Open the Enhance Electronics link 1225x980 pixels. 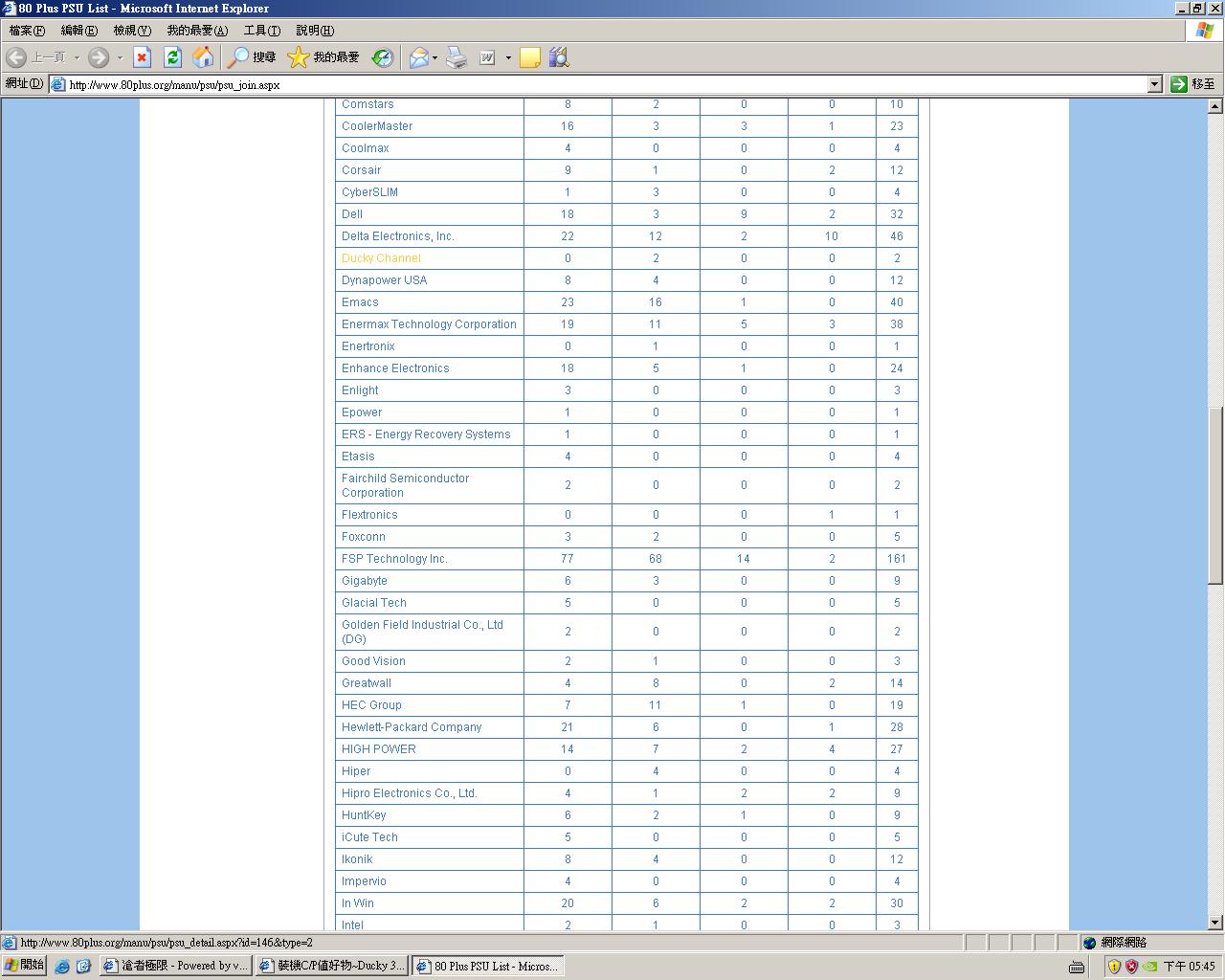click(395, 368)
